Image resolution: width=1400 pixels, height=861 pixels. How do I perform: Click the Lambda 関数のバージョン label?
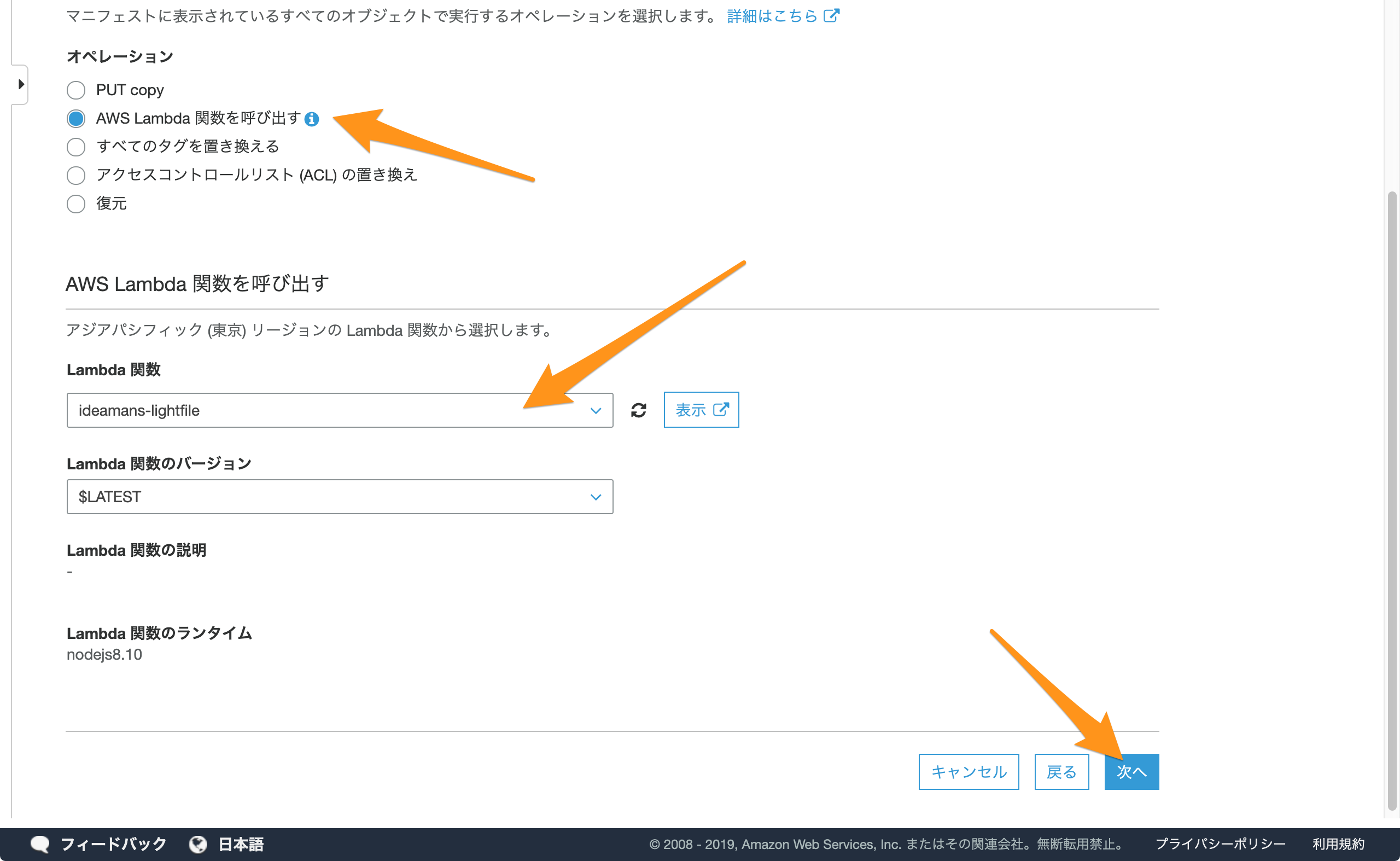pyautogui.click(x=159, y=463)
